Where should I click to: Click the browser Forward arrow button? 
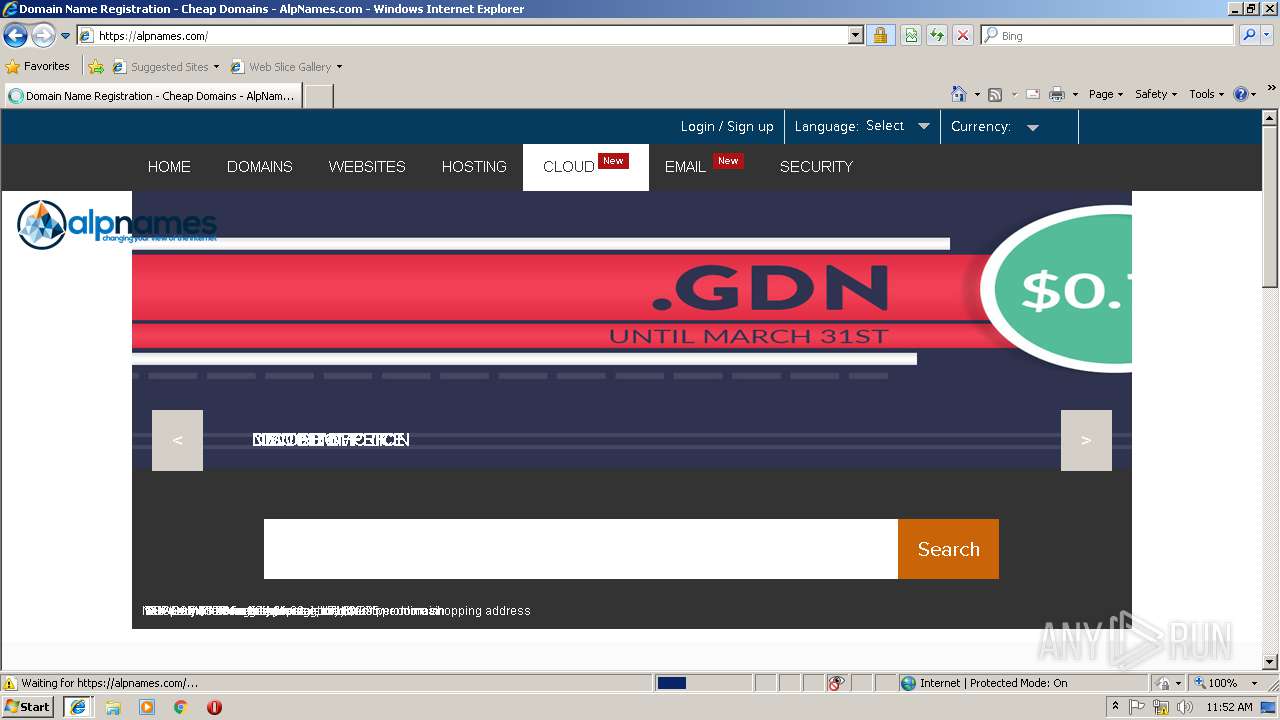[43, 36]
